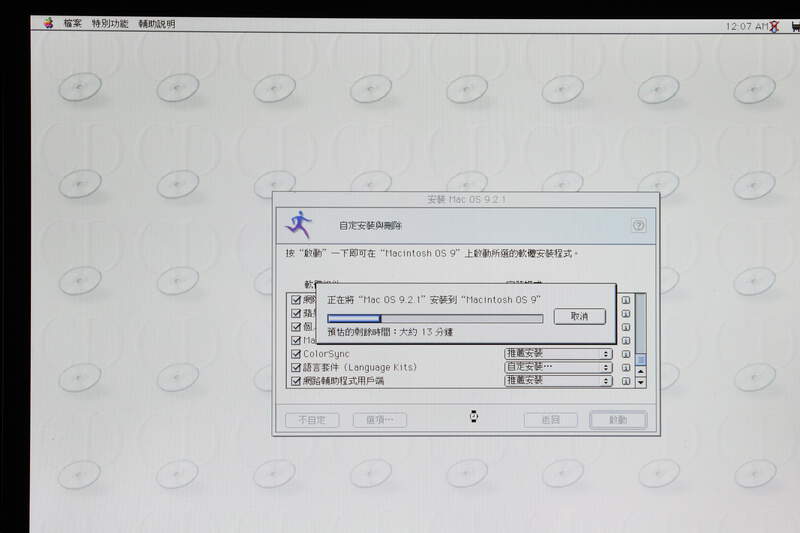800x533 pixels.
Task: Open the Language Kits 自定安裝… dropdown
Action: 558,367
